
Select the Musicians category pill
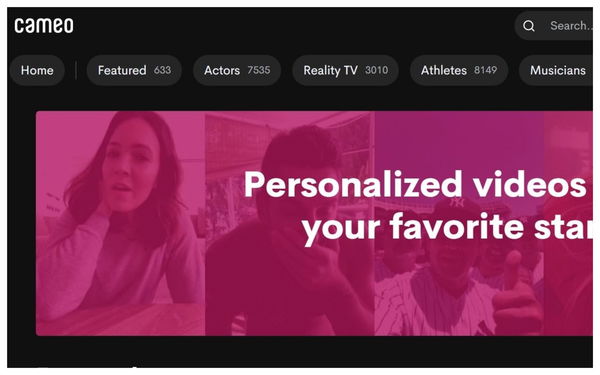tap(556, 70)
